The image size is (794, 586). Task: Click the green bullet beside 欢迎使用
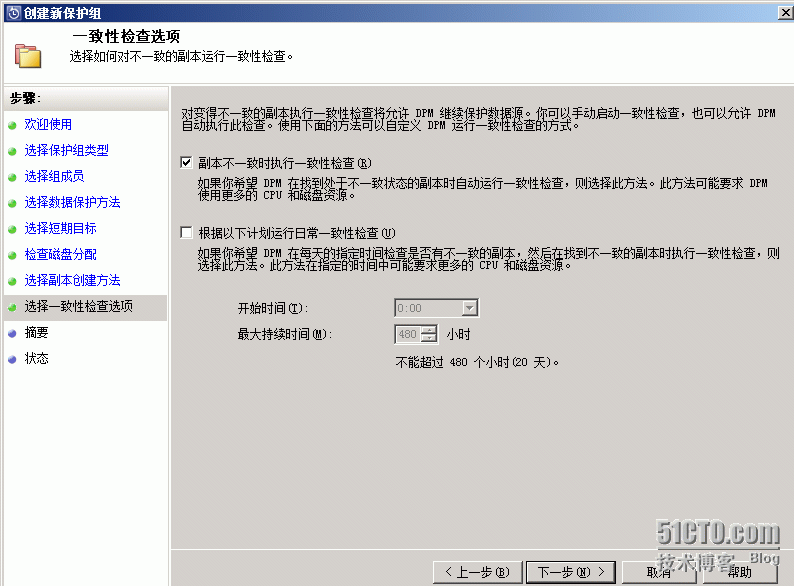(x=12, y=125)
